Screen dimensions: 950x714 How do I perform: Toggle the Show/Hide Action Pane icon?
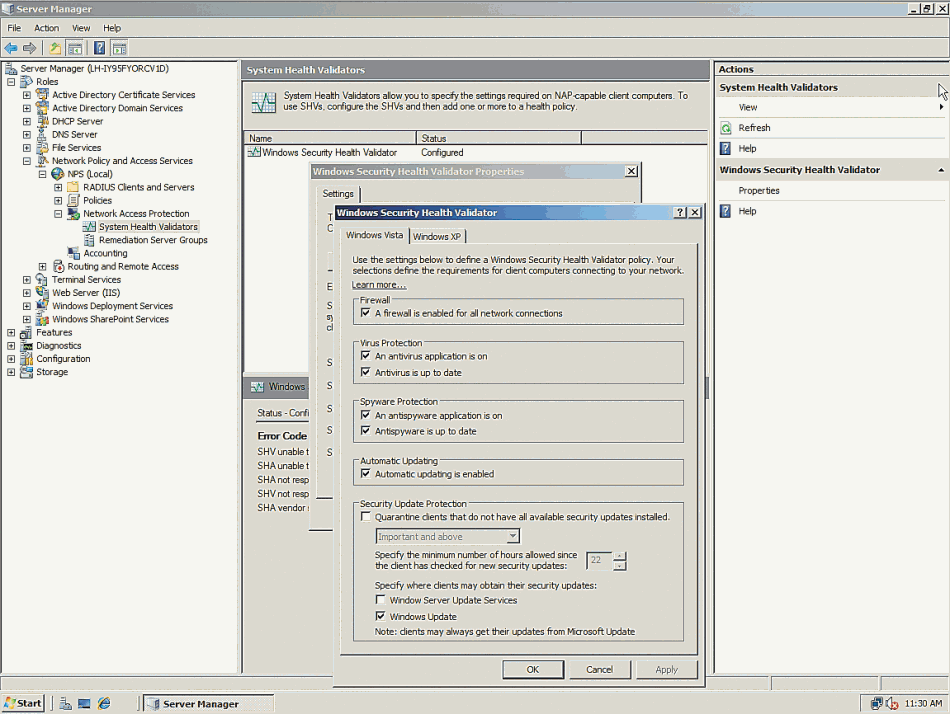tap(119, 48)
